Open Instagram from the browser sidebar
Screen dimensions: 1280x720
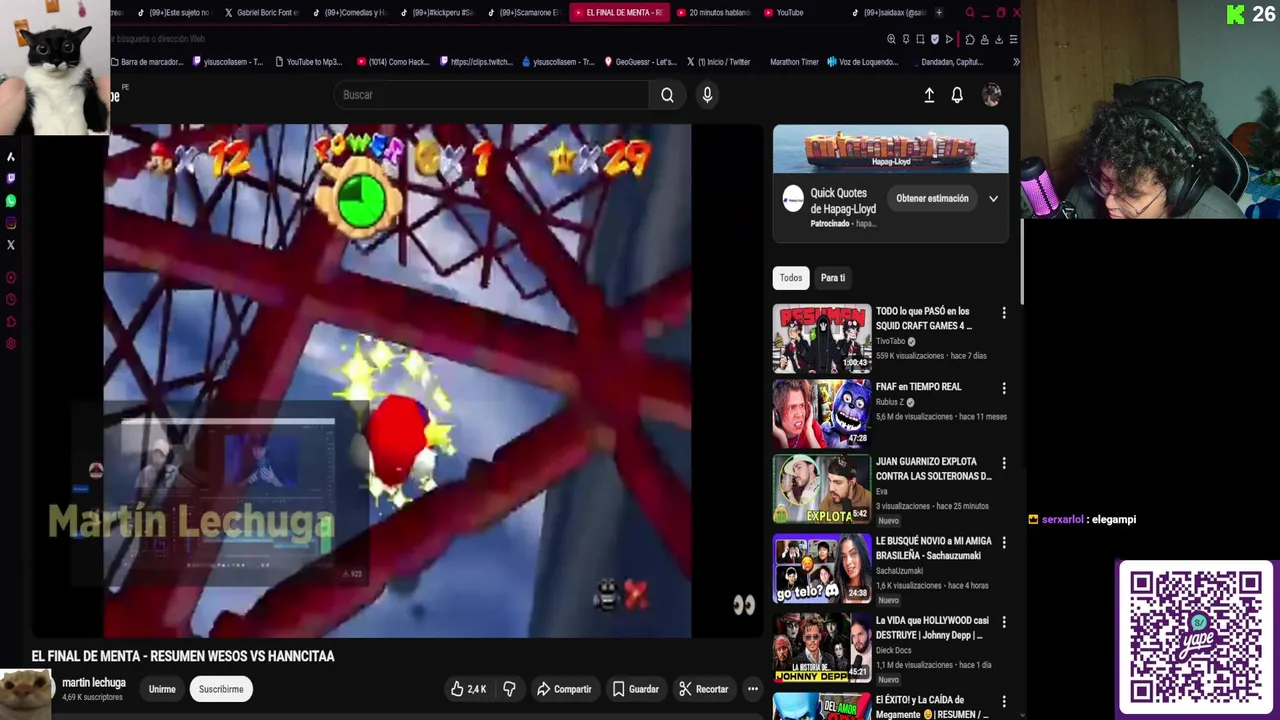(x=11, y=223)
